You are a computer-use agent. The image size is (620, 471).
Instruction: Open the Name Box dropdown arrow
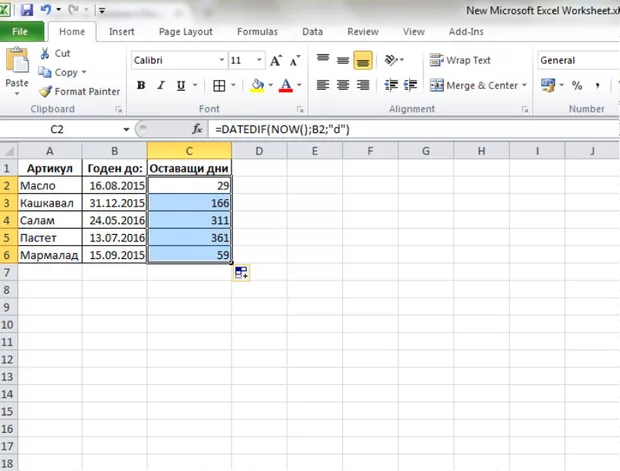coord(125,130)
